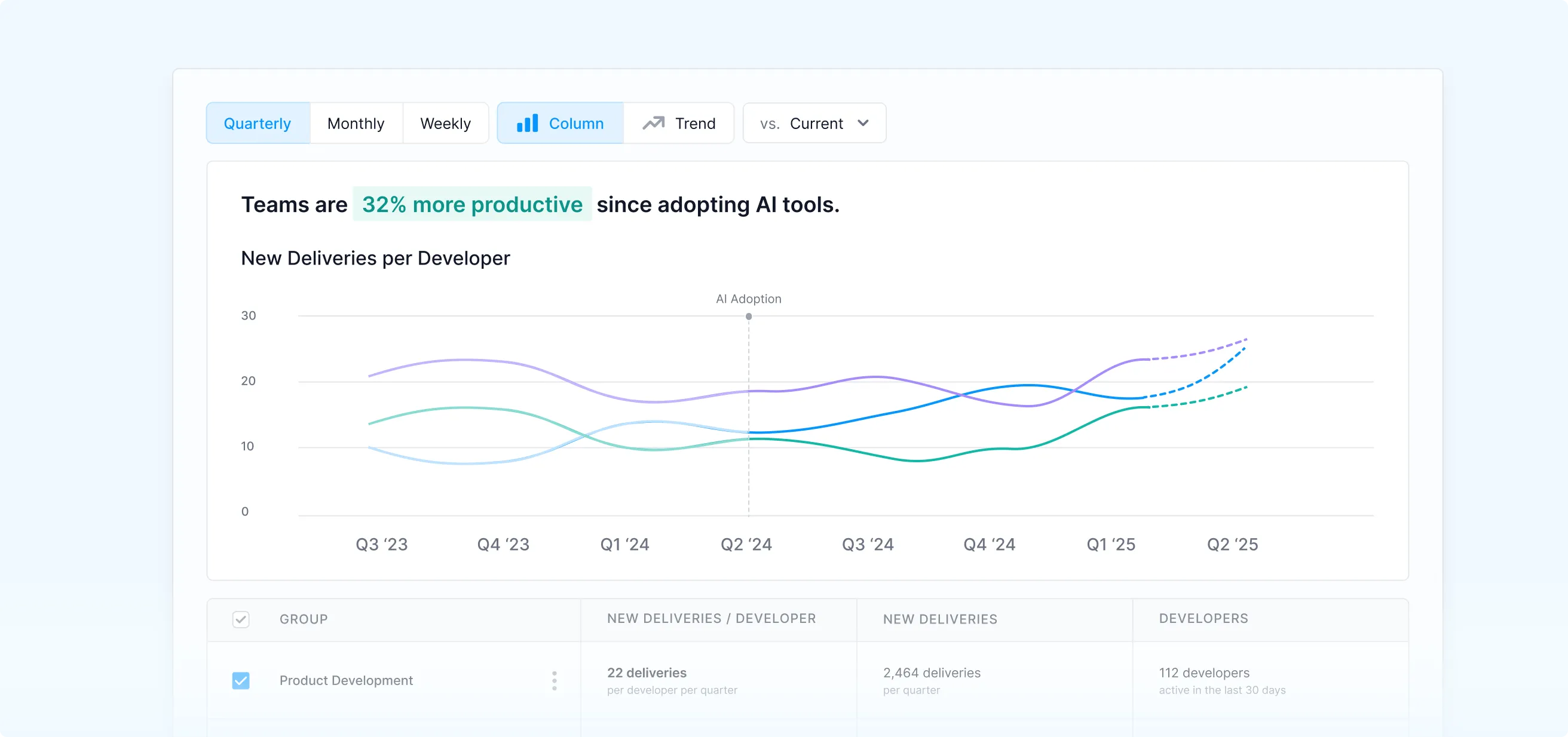Switch to the Monthly view tab
The image size is (1568, 737).
(356, 123)
